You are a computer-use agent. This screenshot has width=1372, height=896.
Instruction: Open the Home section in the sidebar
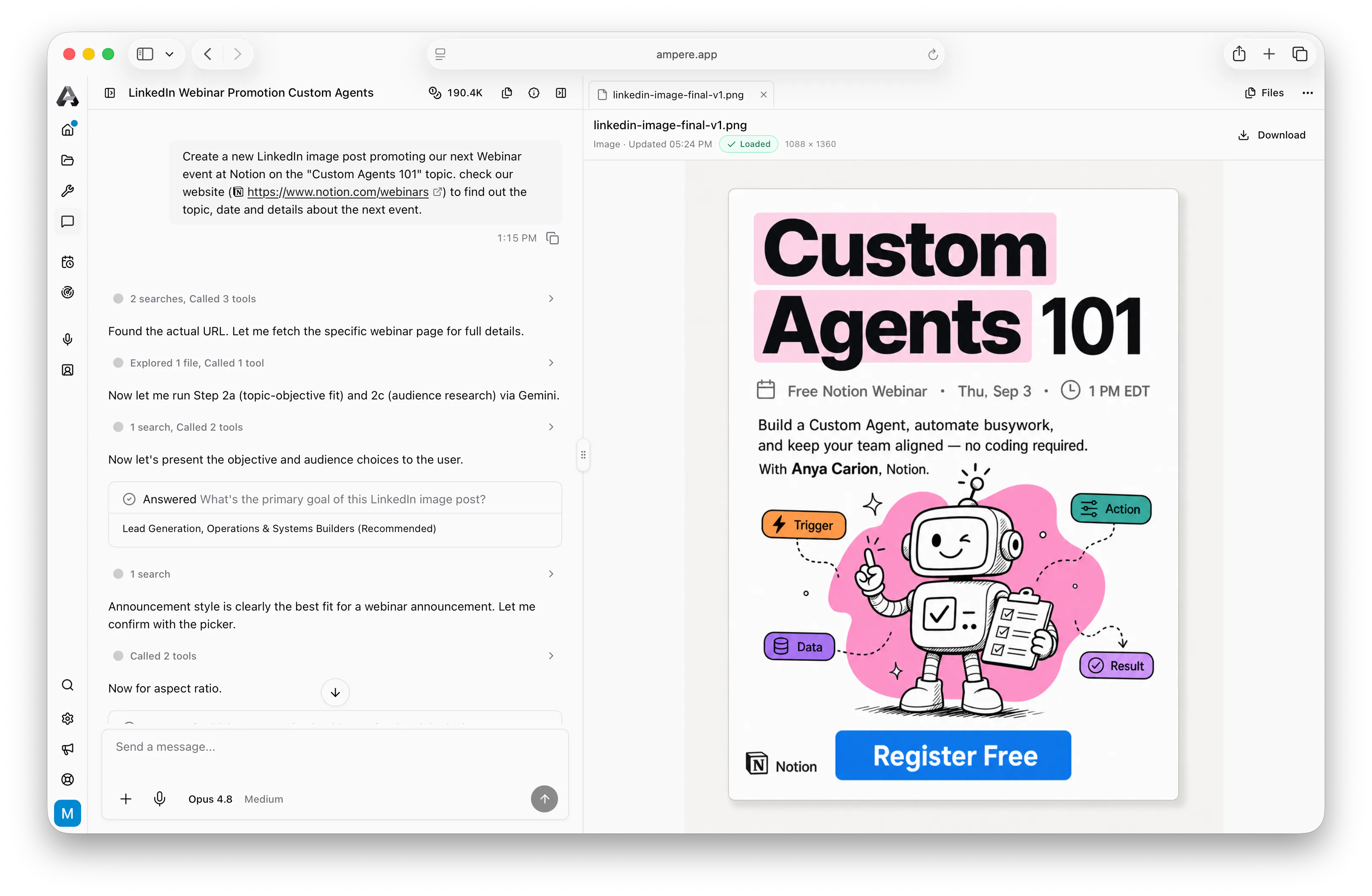(68, 130)
